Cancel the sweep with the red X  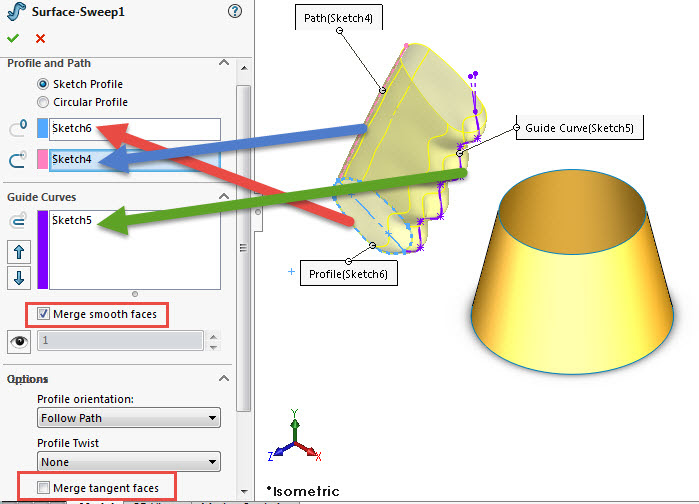40,38
